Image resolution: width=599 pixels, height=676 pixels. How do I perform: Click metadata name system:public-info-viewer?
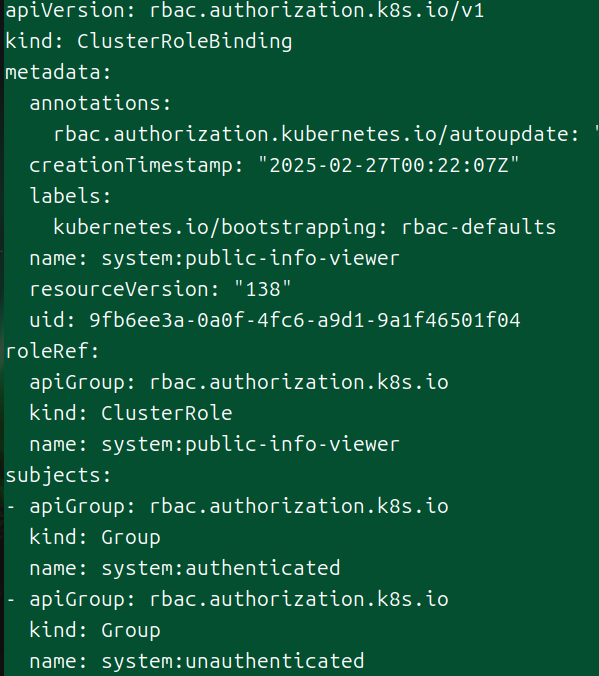tap(250, 258)
